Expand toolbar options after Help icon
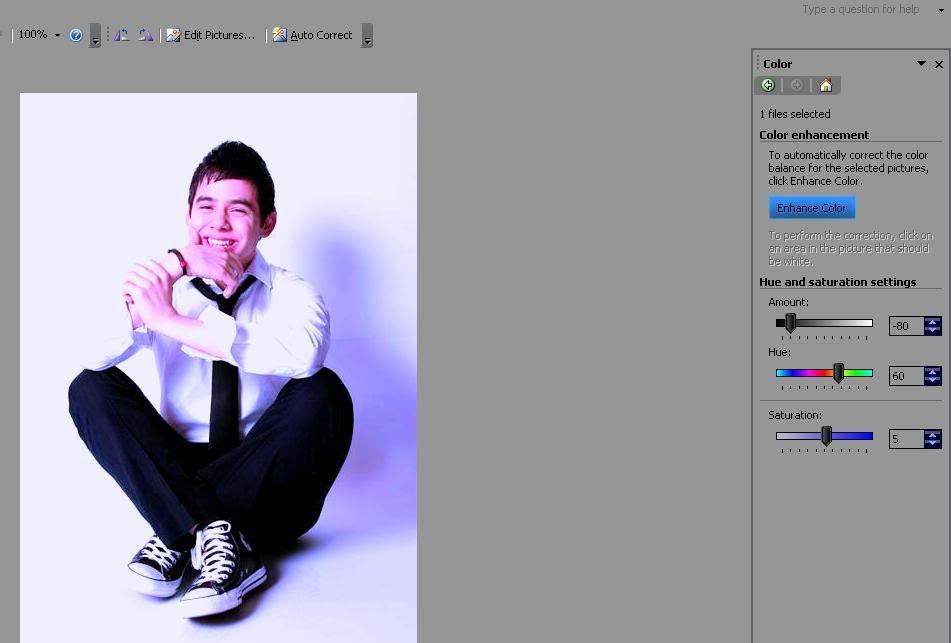The image size is (951, 643). coord(95,37)
